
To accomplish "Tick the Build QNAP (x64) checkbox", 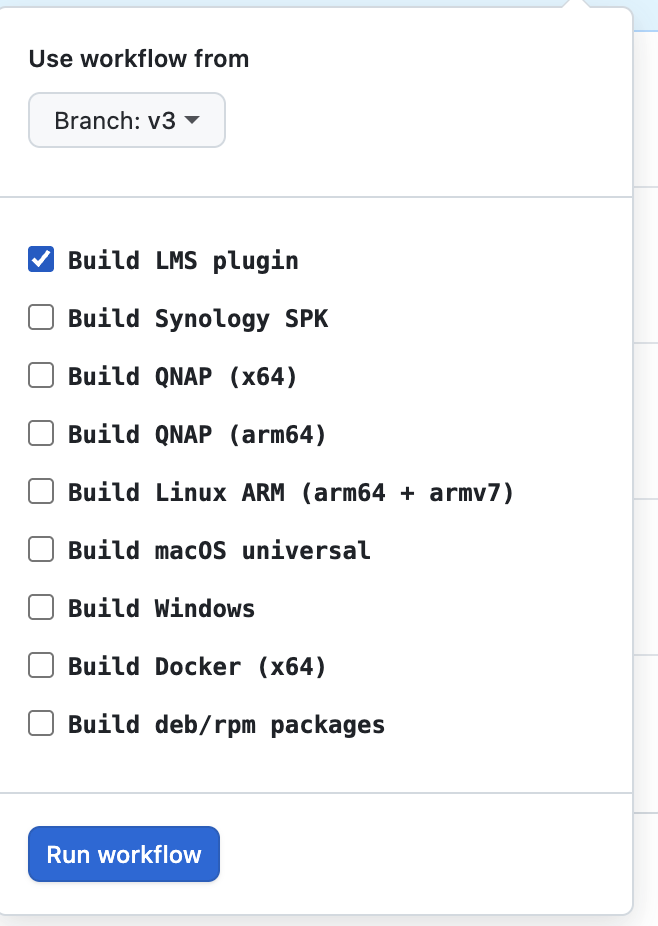I will pyautogui.click(x=41, y=376).
